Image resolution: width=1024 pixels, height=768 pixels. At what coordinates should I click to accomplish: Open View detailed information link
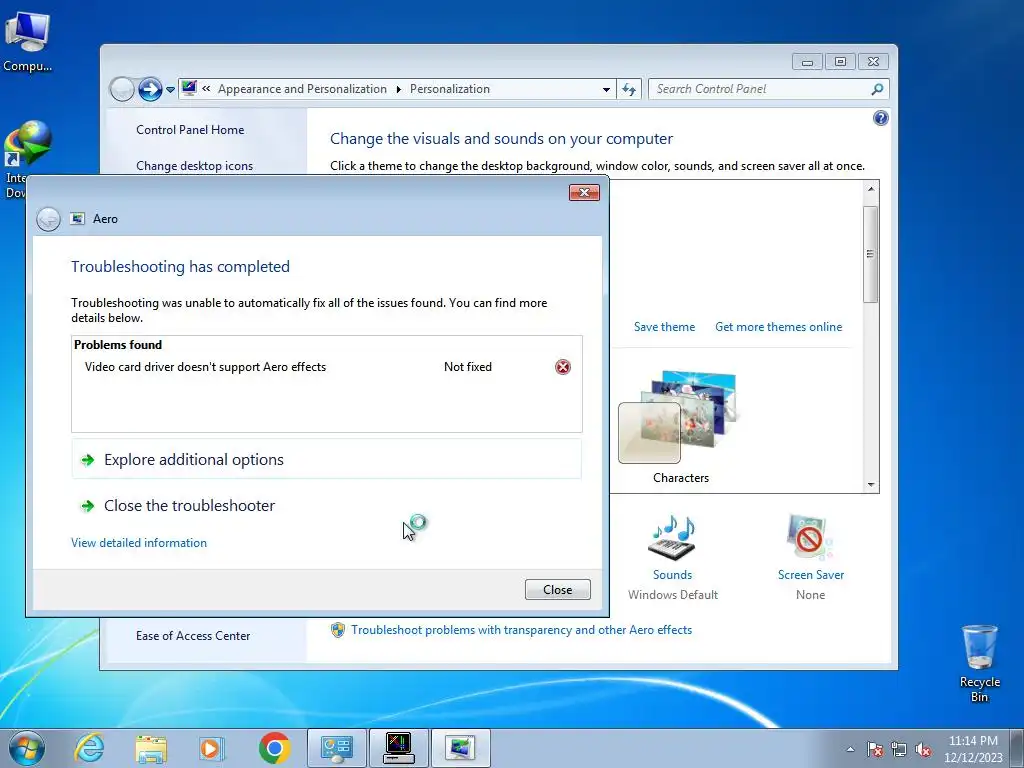point(138,543)
